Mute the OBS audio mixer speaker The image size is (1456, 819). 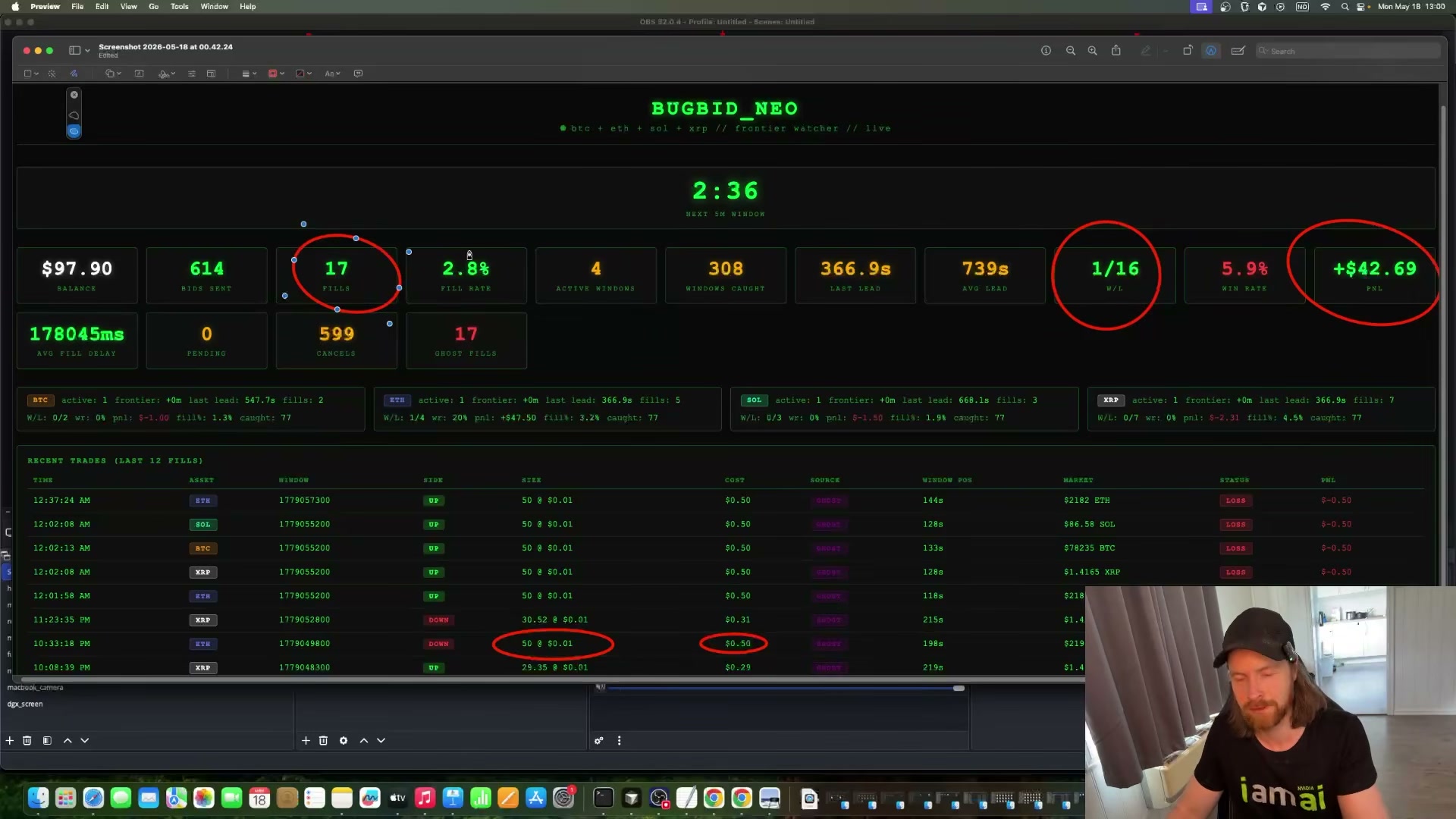[600, 687]
